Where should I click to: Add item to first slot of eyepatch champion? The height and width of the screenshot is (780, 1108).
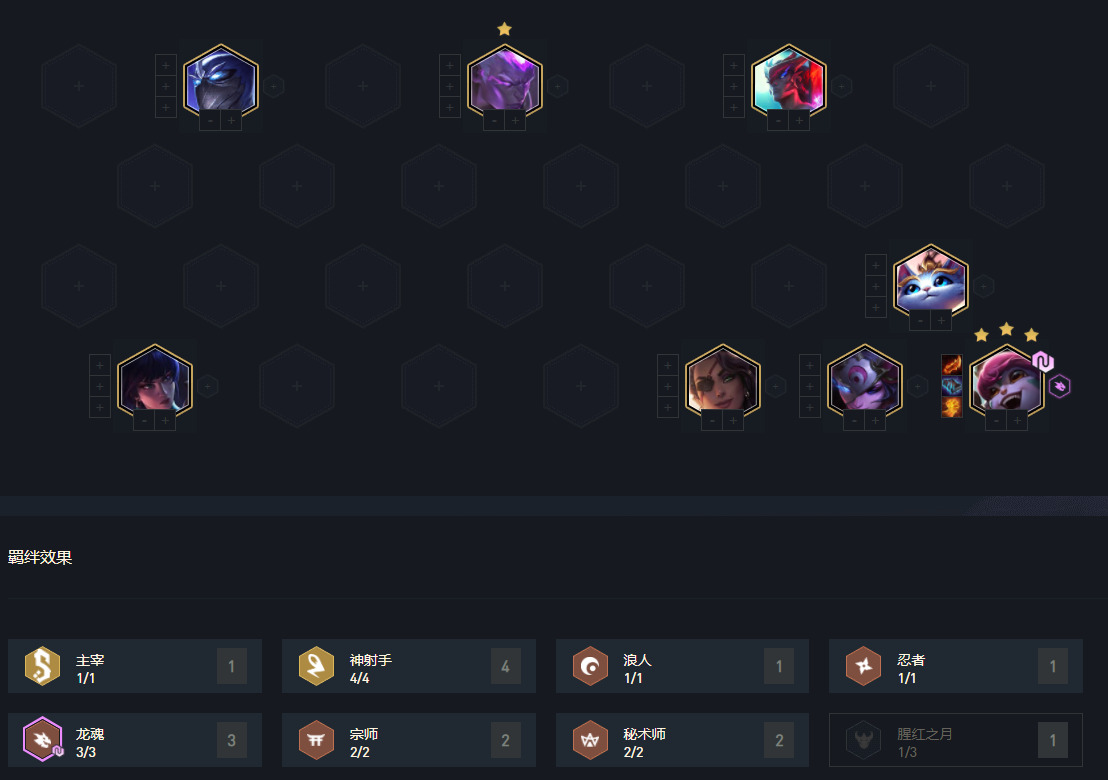point(668,365)
